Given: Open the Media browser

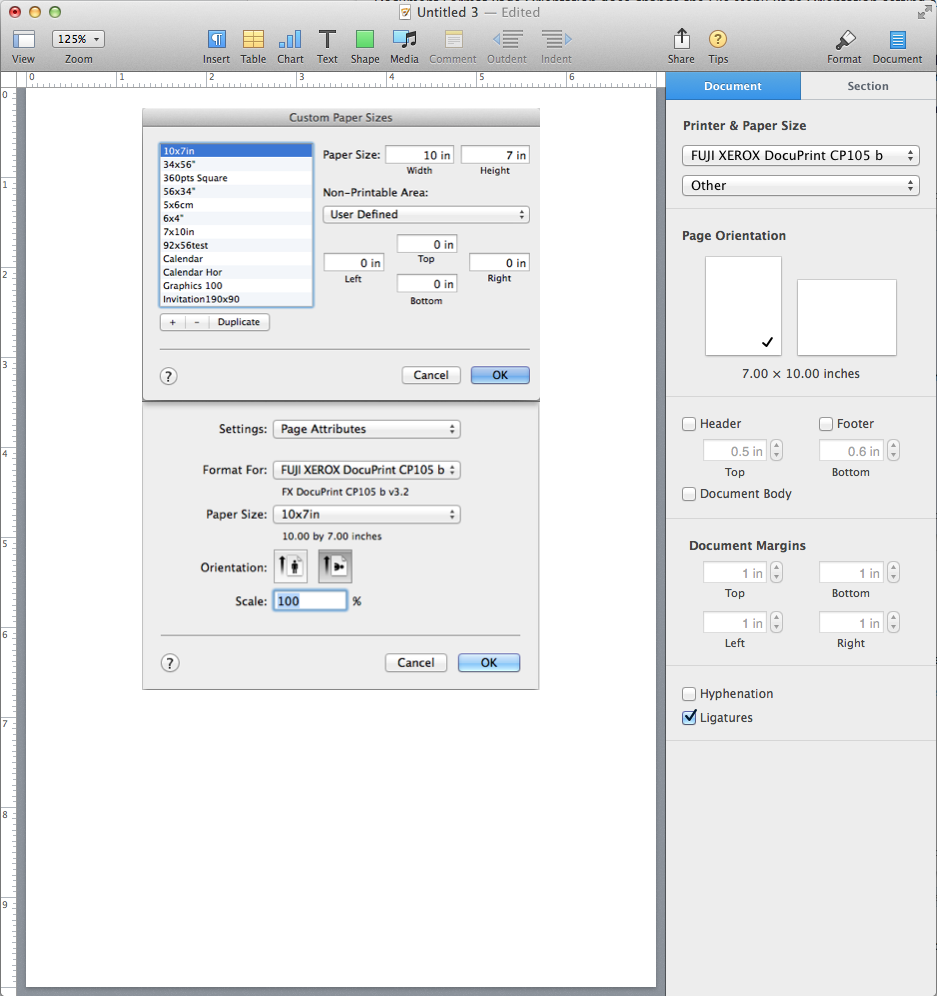Looking at the screenshot, I should (405, 39).
